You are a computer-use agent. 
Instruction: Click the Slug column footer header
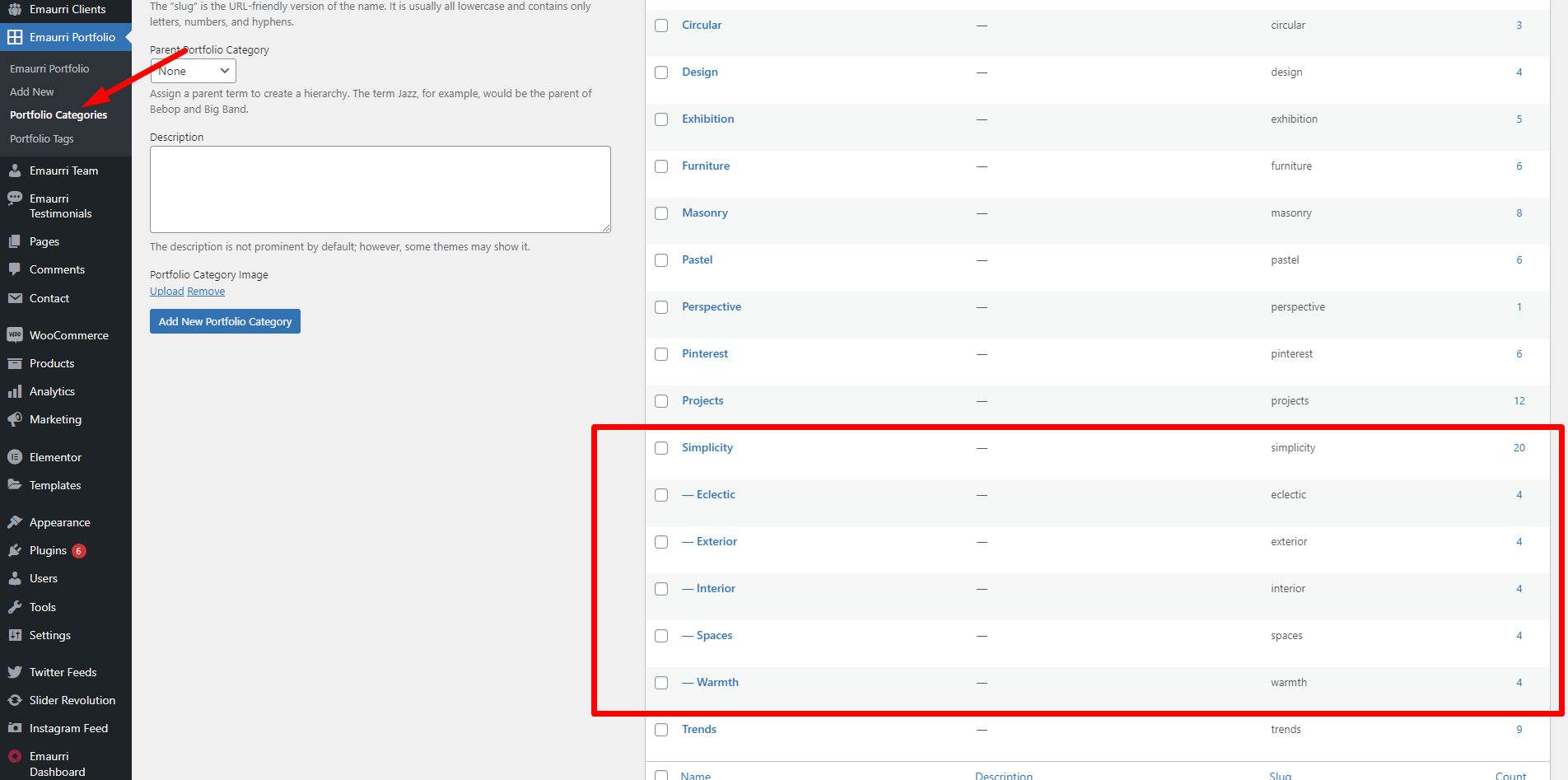point(1280,776)
